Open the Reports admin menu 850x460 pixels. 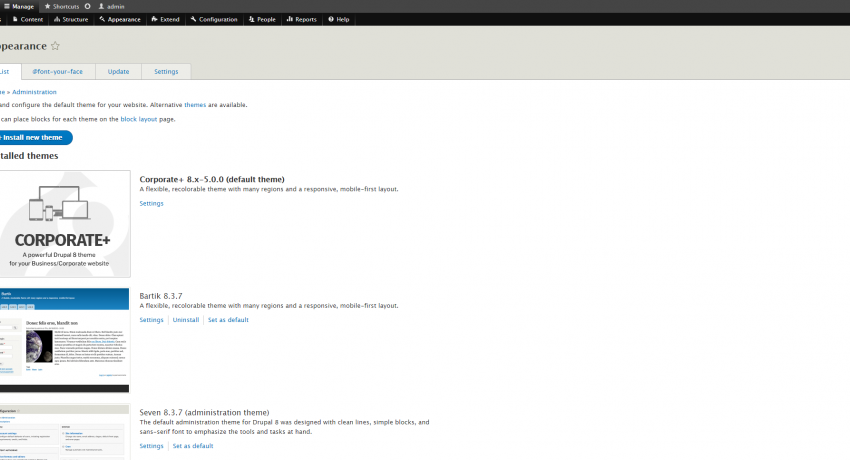(x=301, y=20)
